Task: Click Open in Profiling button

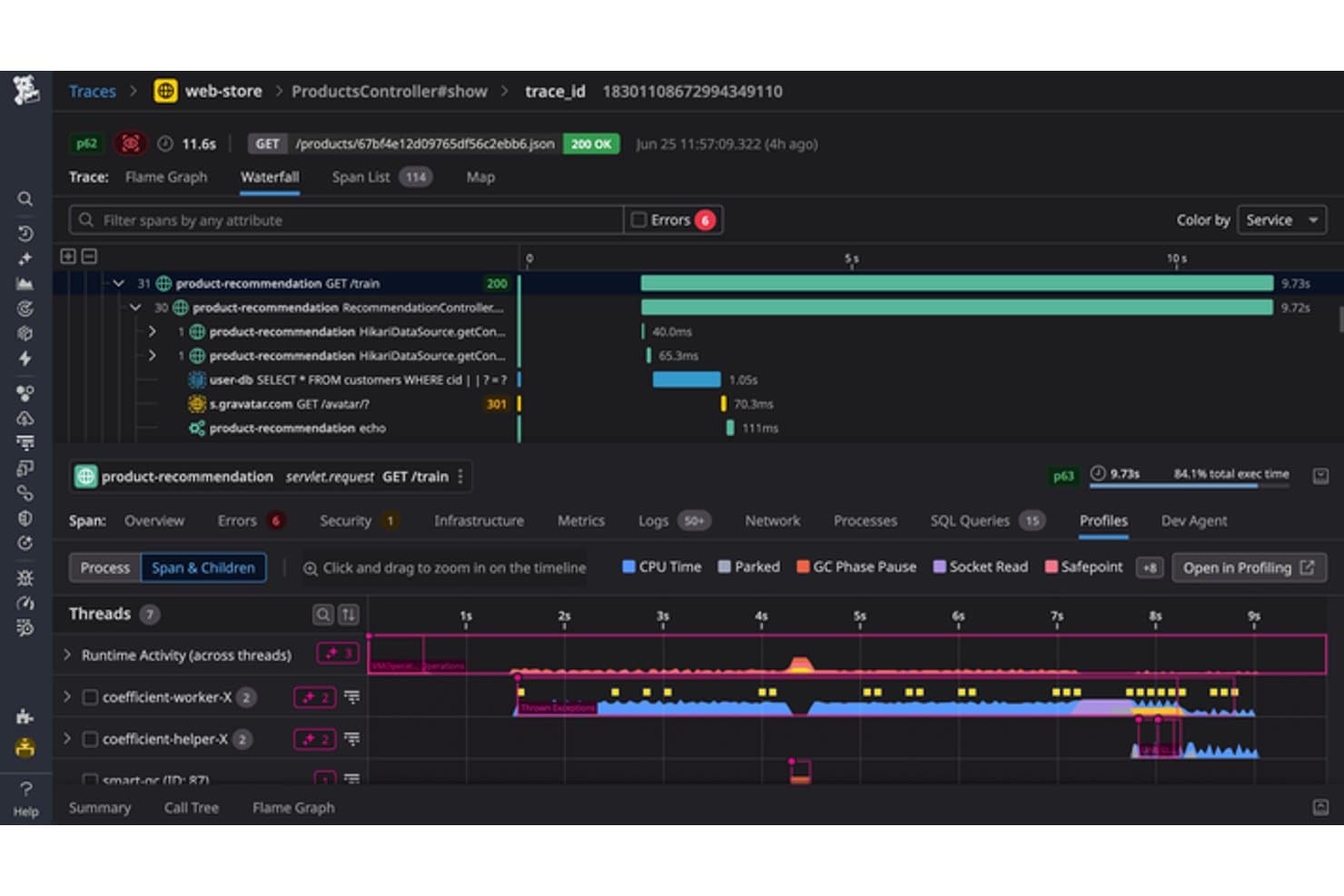Action: pyautogui.click(x=1249, y=567)
